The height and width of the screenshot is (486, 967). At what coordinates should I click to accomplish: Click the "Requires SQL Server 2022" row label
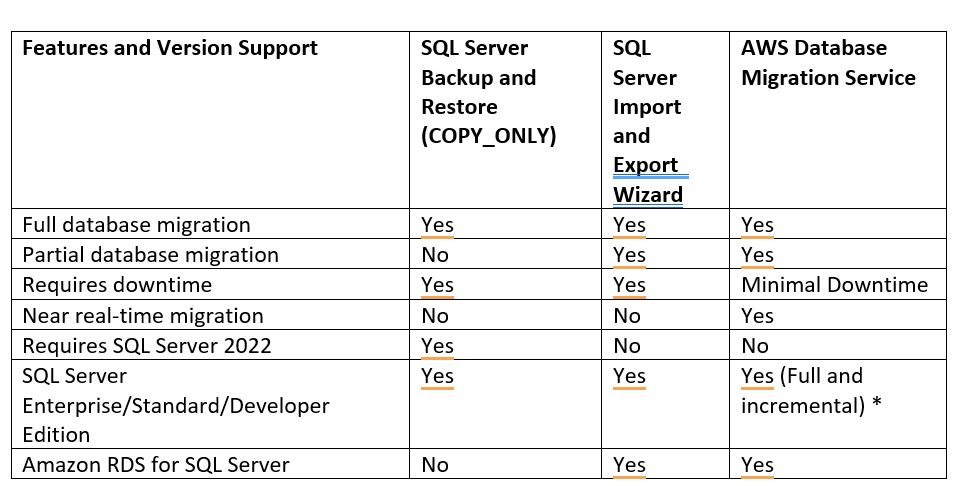point(147,345)
